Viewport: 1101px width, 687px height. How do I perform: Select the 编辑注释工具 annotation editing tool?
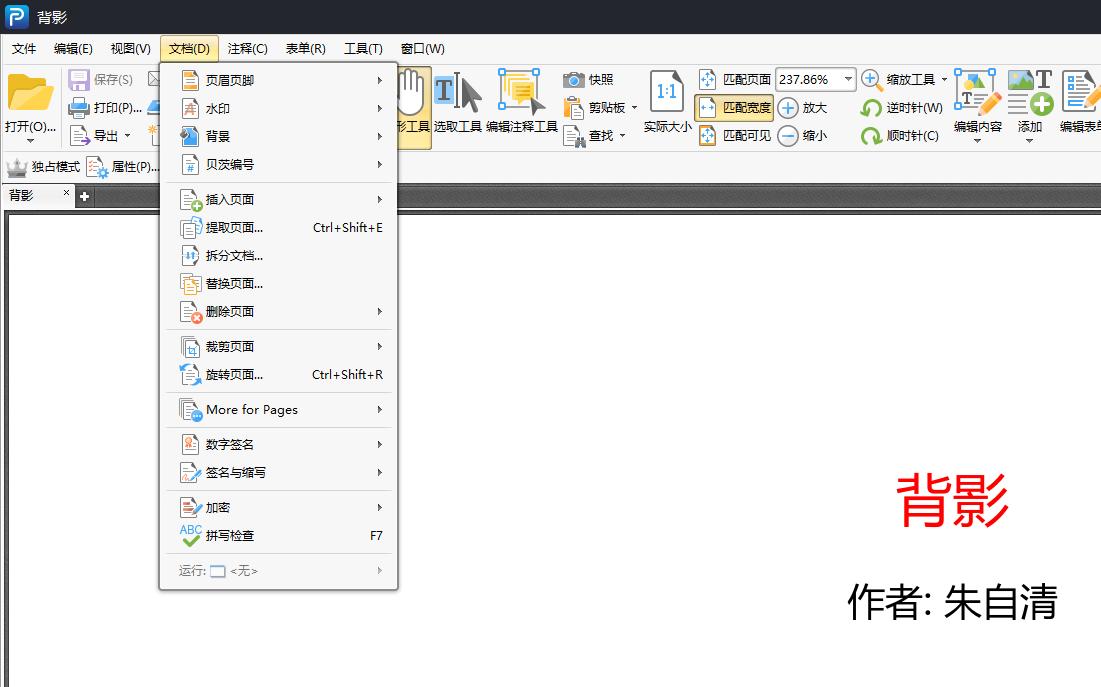coord(519,95)
